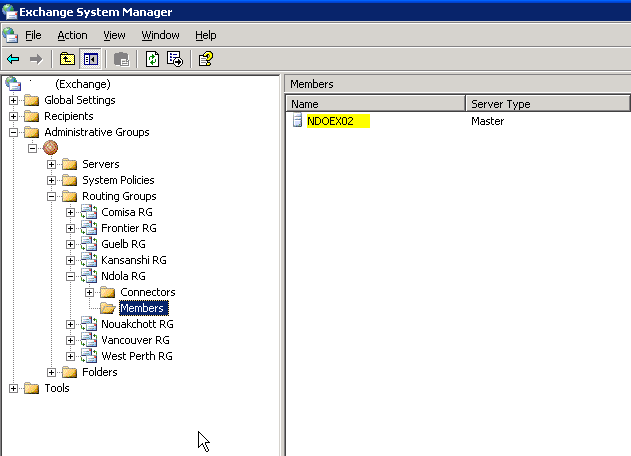Click the Kansanshi RG routing group icon
The width and height of the screenshot is (631, 456).
(x=89, y=260)
